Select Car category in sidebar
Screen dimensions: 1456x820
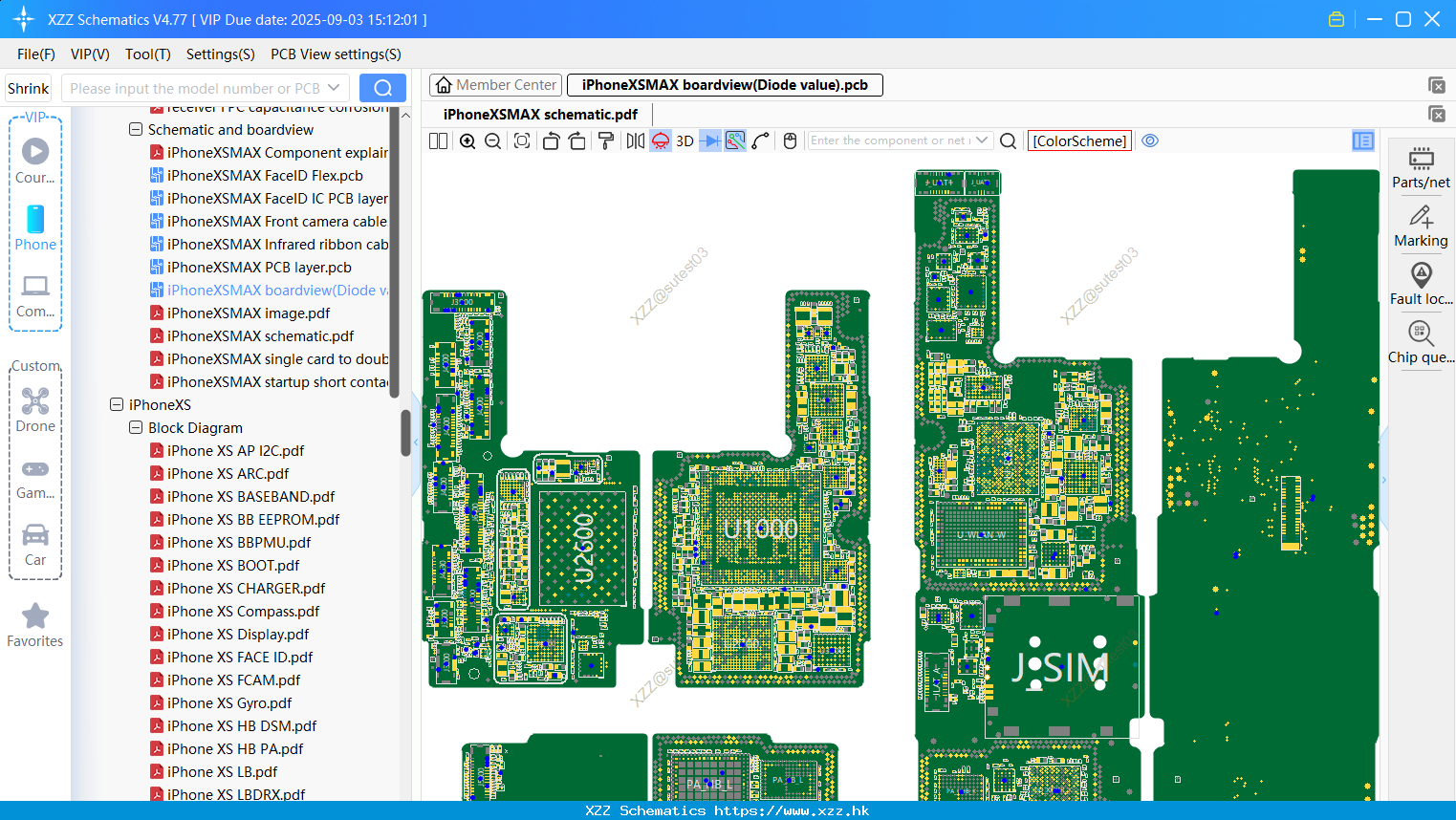click(35, 545)
